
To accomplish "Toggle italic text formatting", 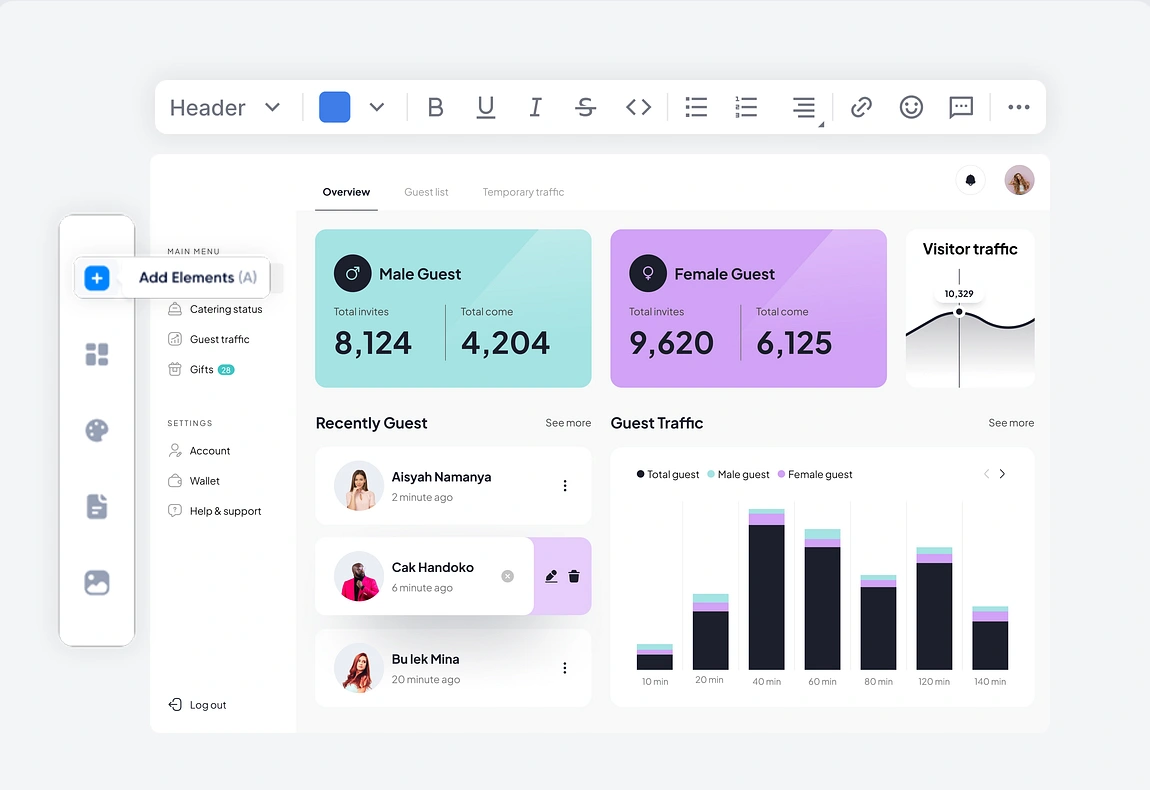I will 535,108.
